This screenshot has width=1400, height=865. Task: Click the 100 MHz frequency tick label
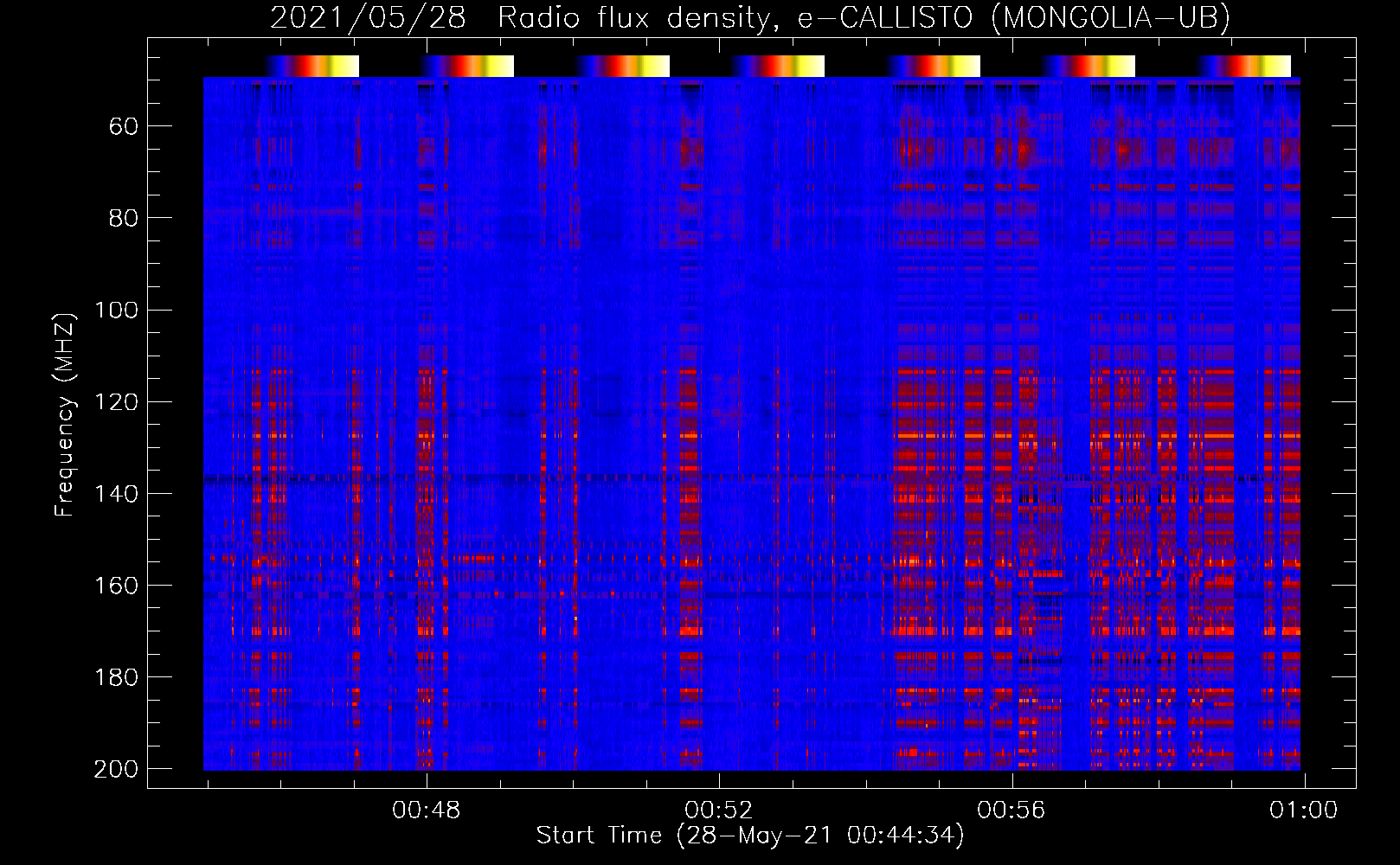116,310
